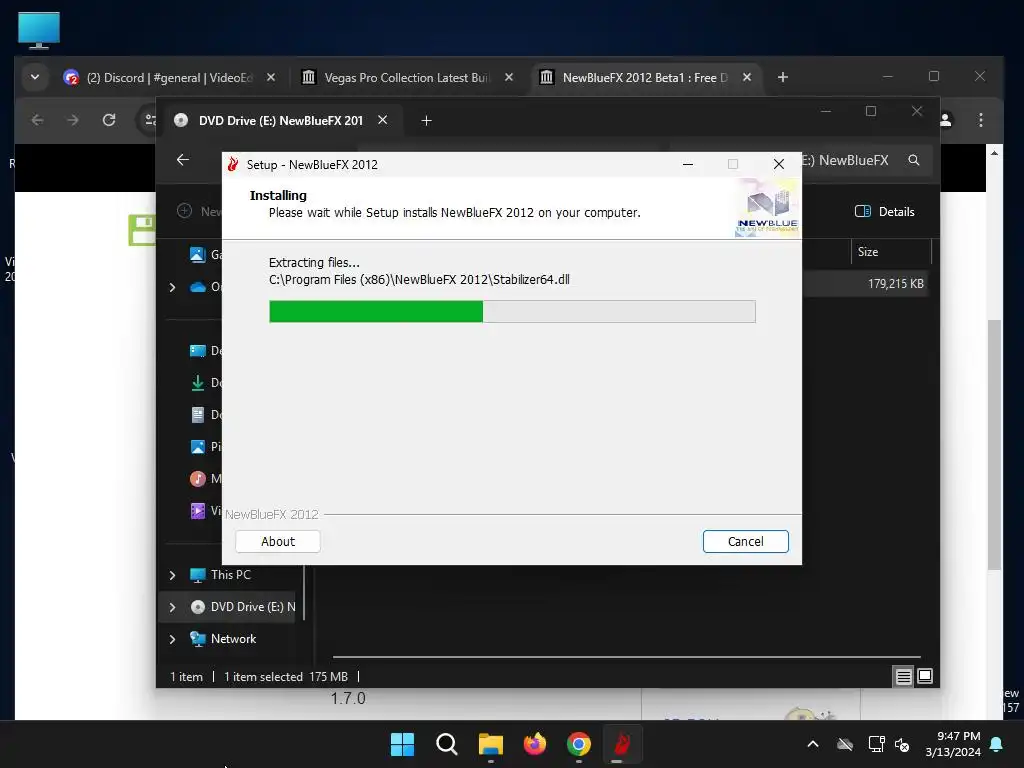
Task: Switch to Chrome on the taskbar
Action: coord(579,744)
